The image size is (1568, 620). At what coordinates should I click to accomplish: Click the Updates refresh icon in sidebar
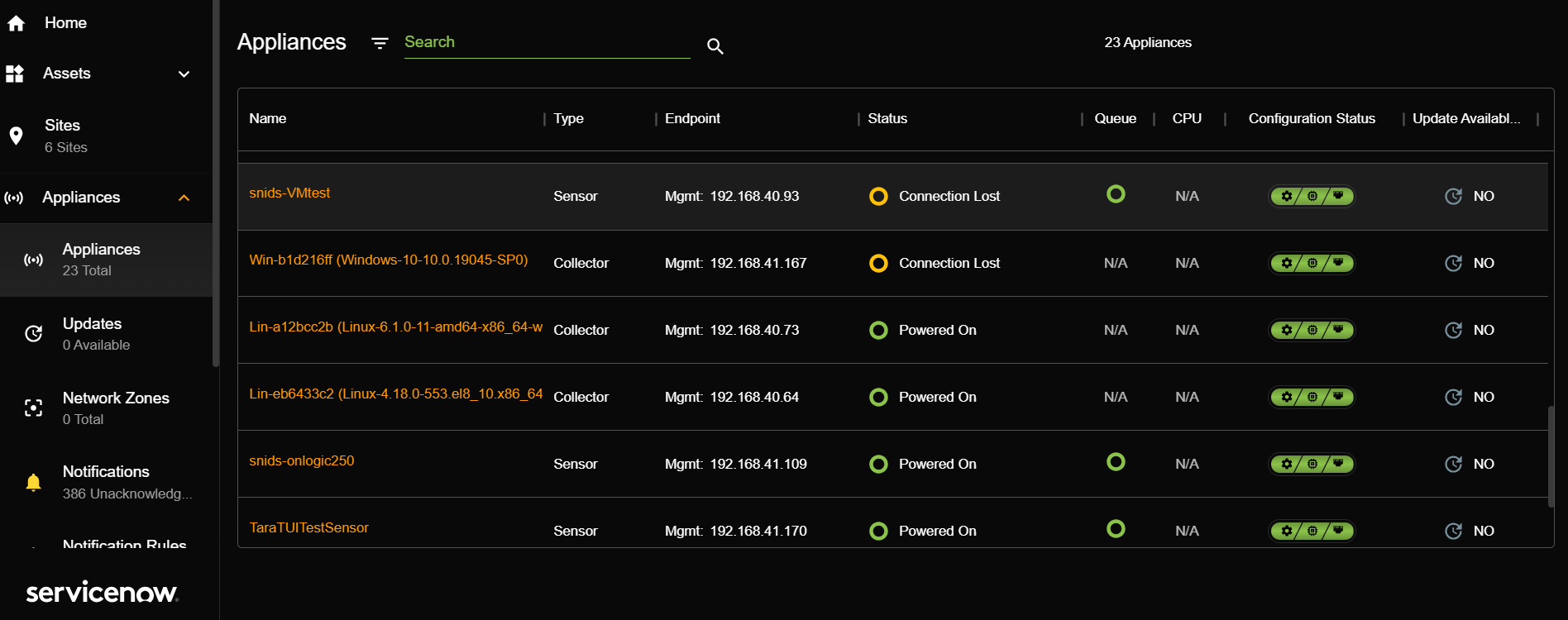click(33, 333)
